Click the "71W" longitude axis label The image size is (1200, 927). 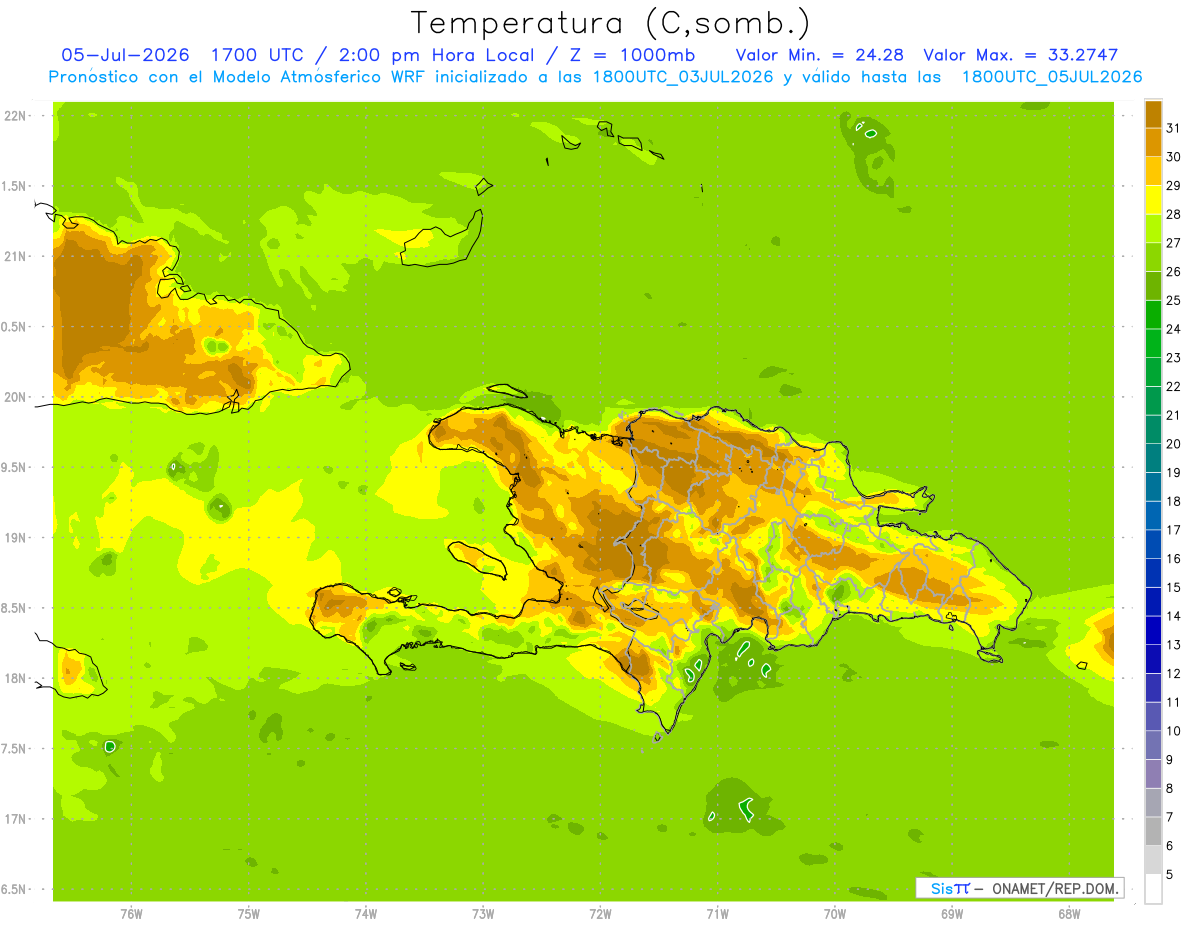717,914
